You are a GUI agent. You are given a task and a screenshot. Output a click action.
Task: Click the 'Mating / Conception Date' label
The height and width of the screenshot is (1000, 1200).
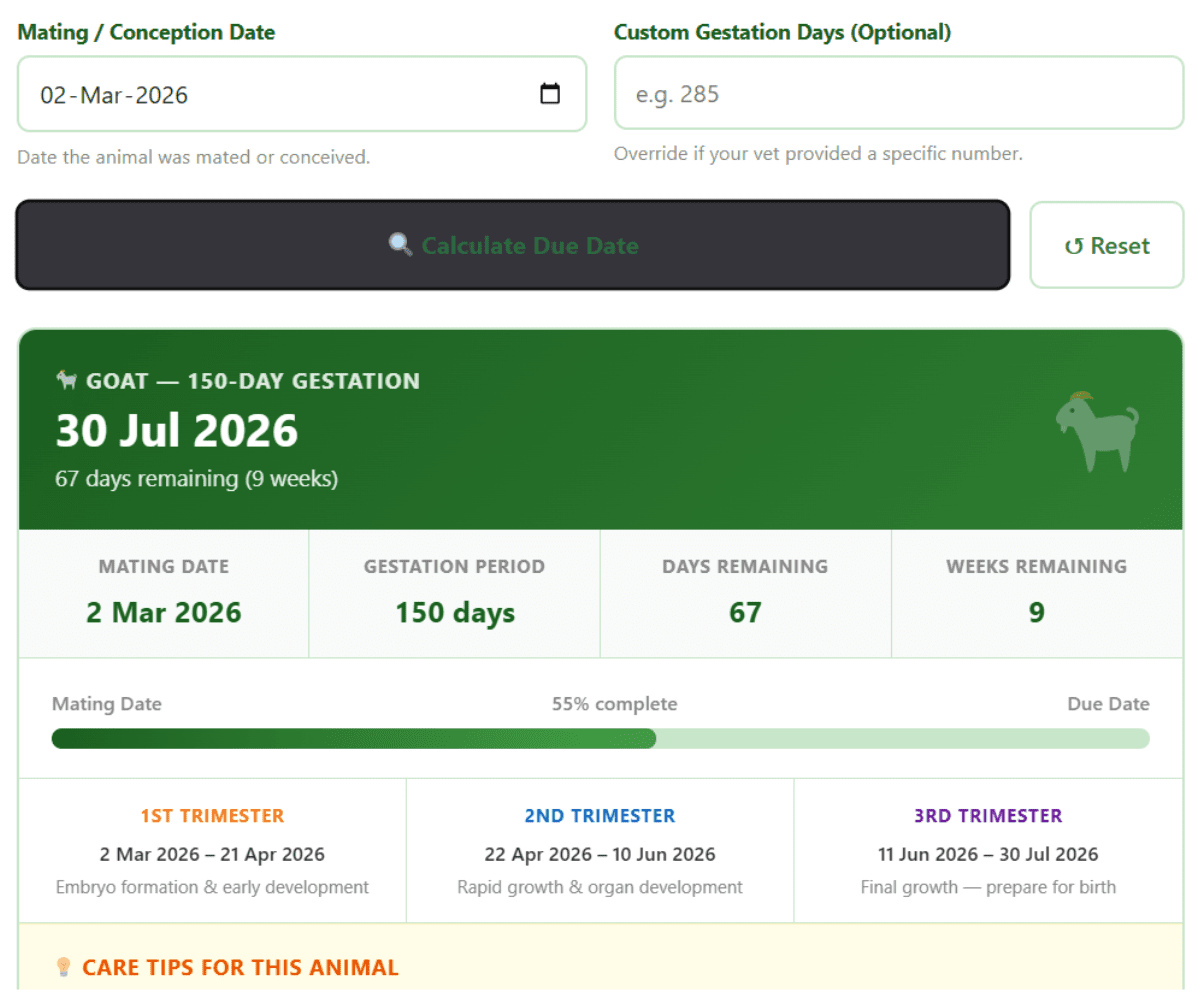(146, 32)
